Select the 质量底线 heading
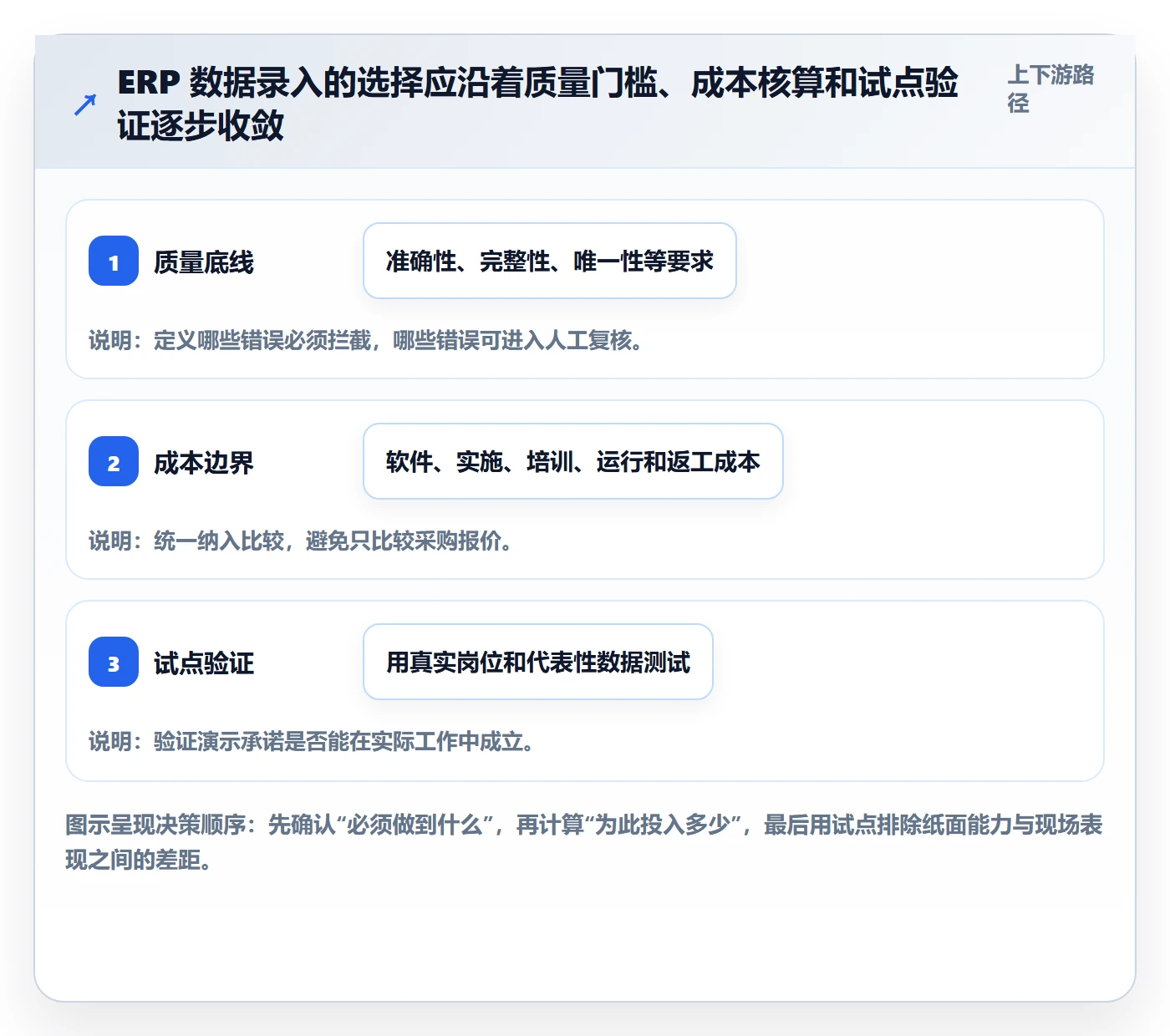Viewport: 1170px width, 1036px height. 204,262
